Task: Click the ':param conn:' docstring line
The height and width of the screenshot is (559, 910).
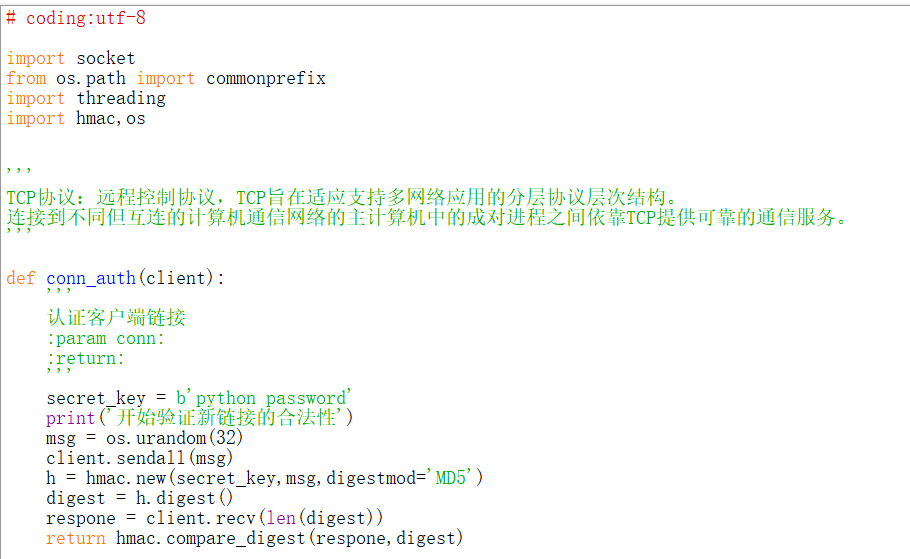Action: 105,338
